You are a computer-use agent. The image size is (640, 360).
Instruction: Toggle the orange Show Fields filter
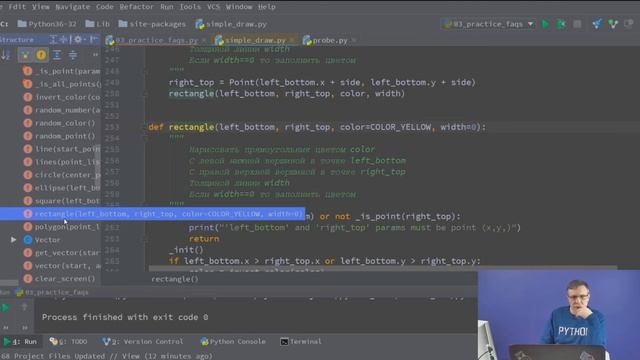coord(41,55)
